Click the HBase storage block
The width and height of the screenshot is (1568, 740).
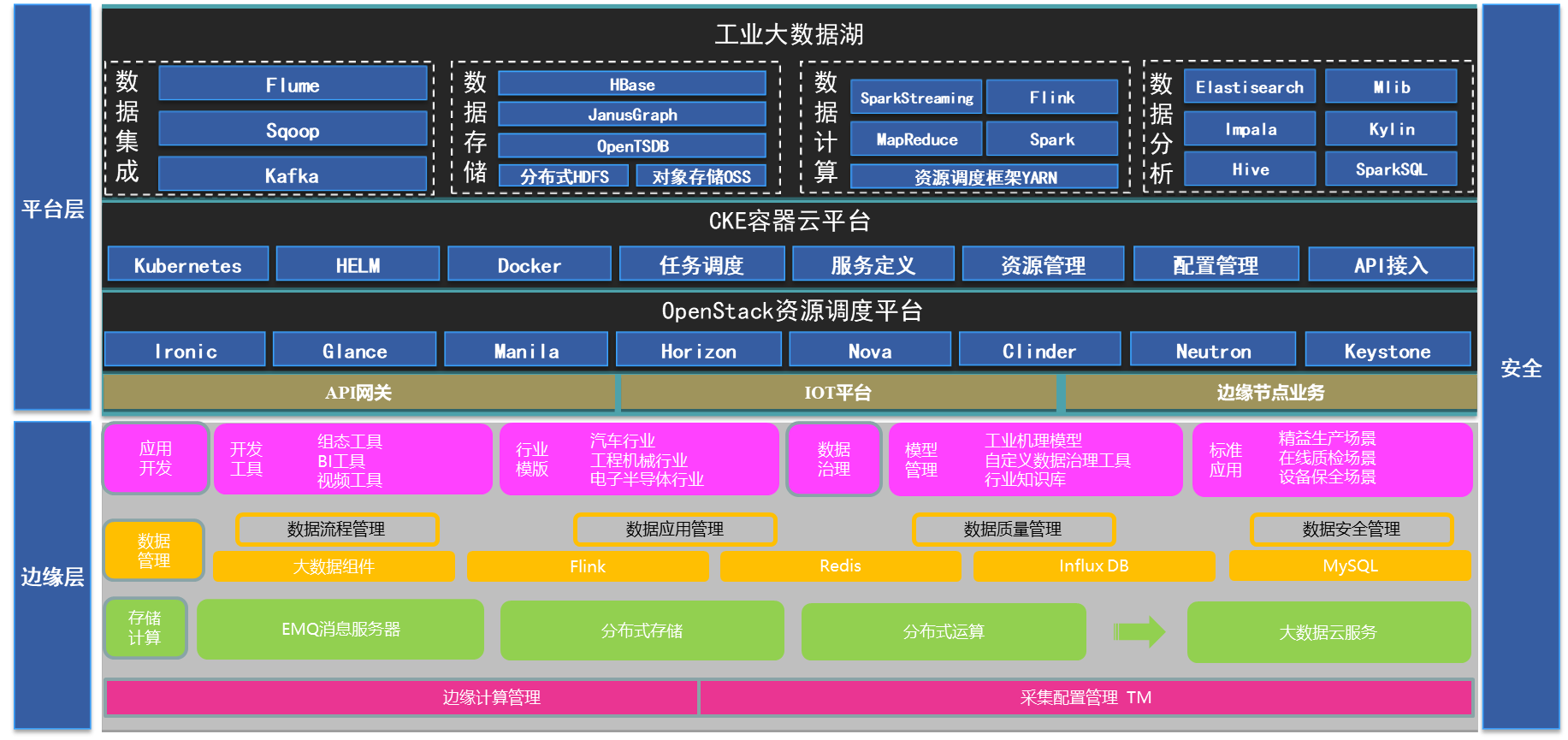(631, 84)
